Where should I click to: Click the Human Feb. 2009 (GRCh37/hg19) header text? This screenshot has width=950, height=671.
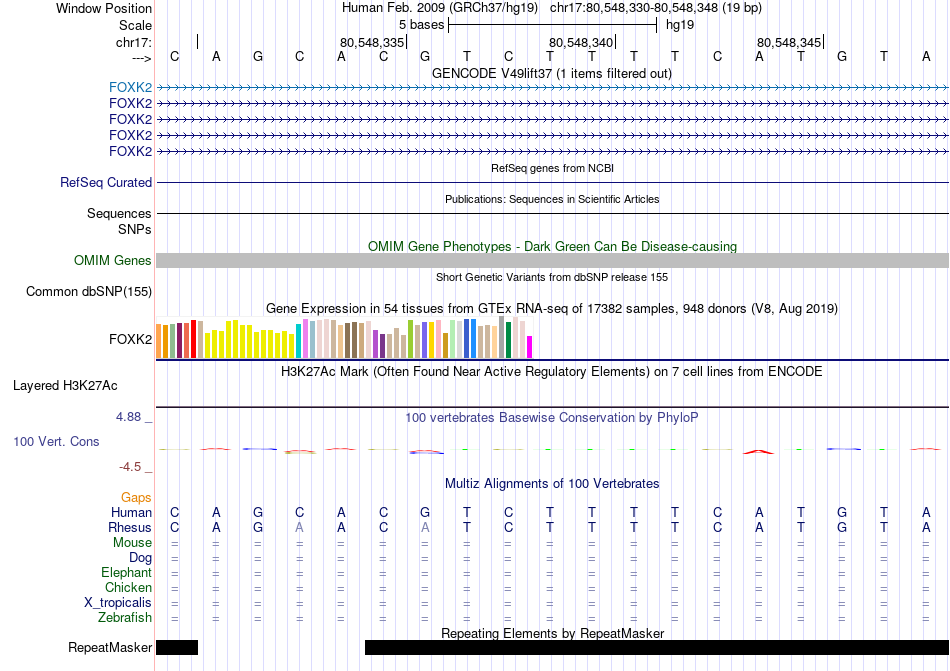440,8
